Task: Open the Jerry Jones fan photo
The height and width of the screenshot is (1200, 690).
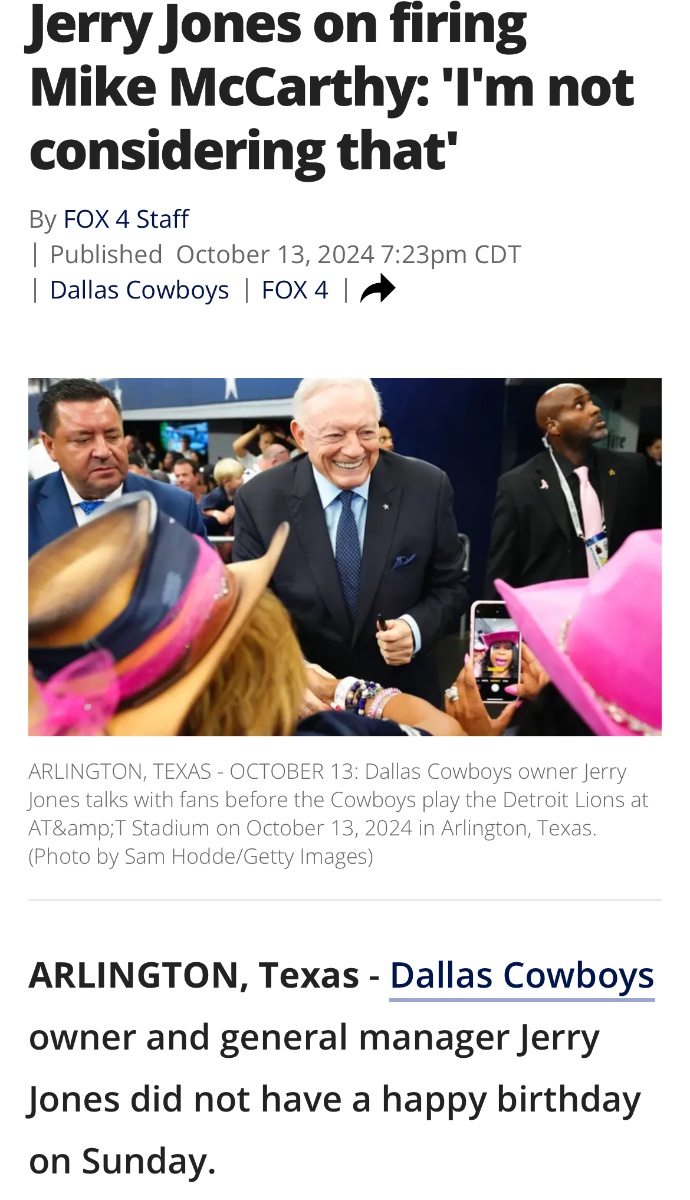Action: click(x=345, y=557)
